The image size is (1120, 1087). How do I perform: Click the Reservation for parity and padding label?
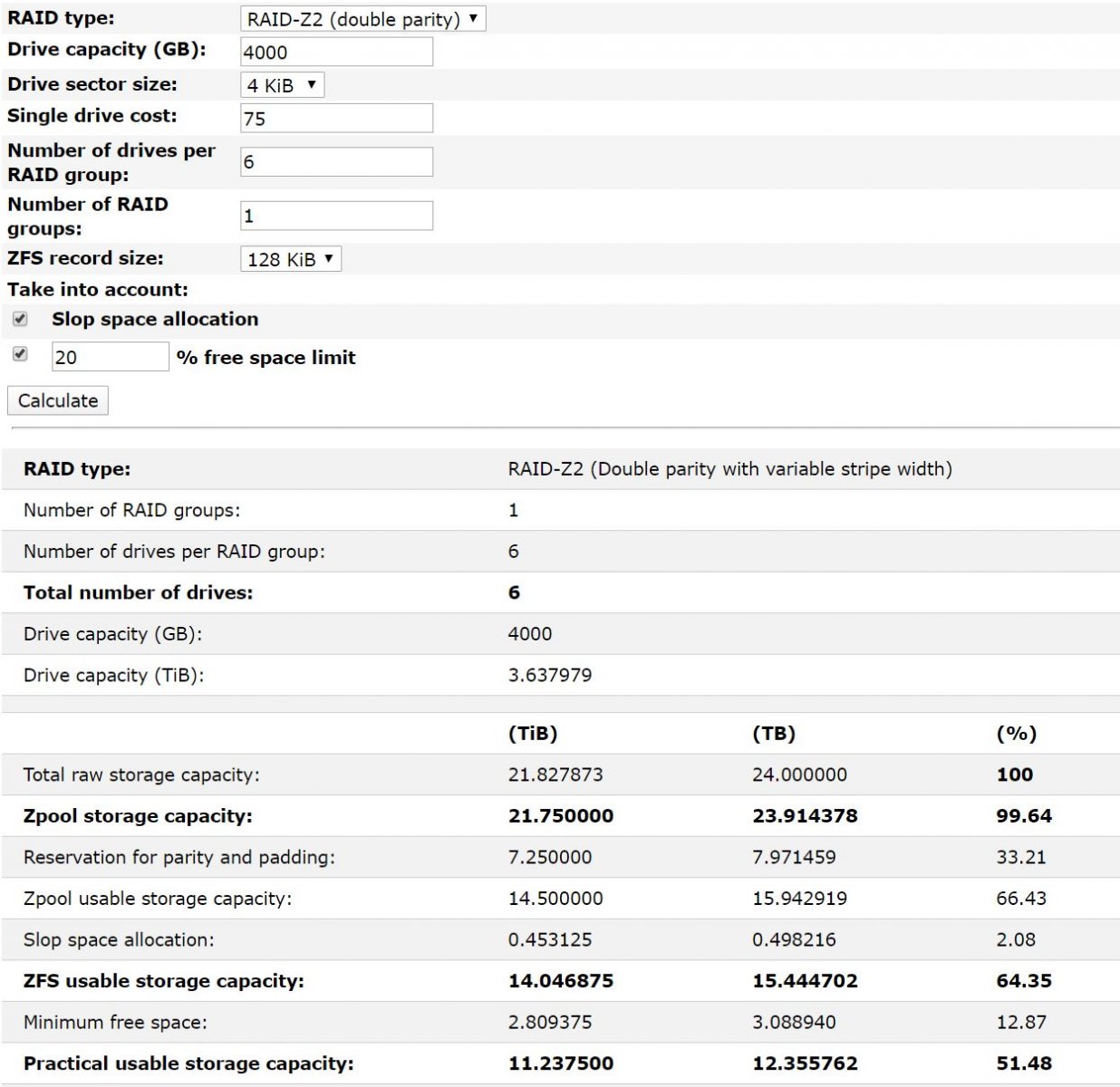pos(179,857)
